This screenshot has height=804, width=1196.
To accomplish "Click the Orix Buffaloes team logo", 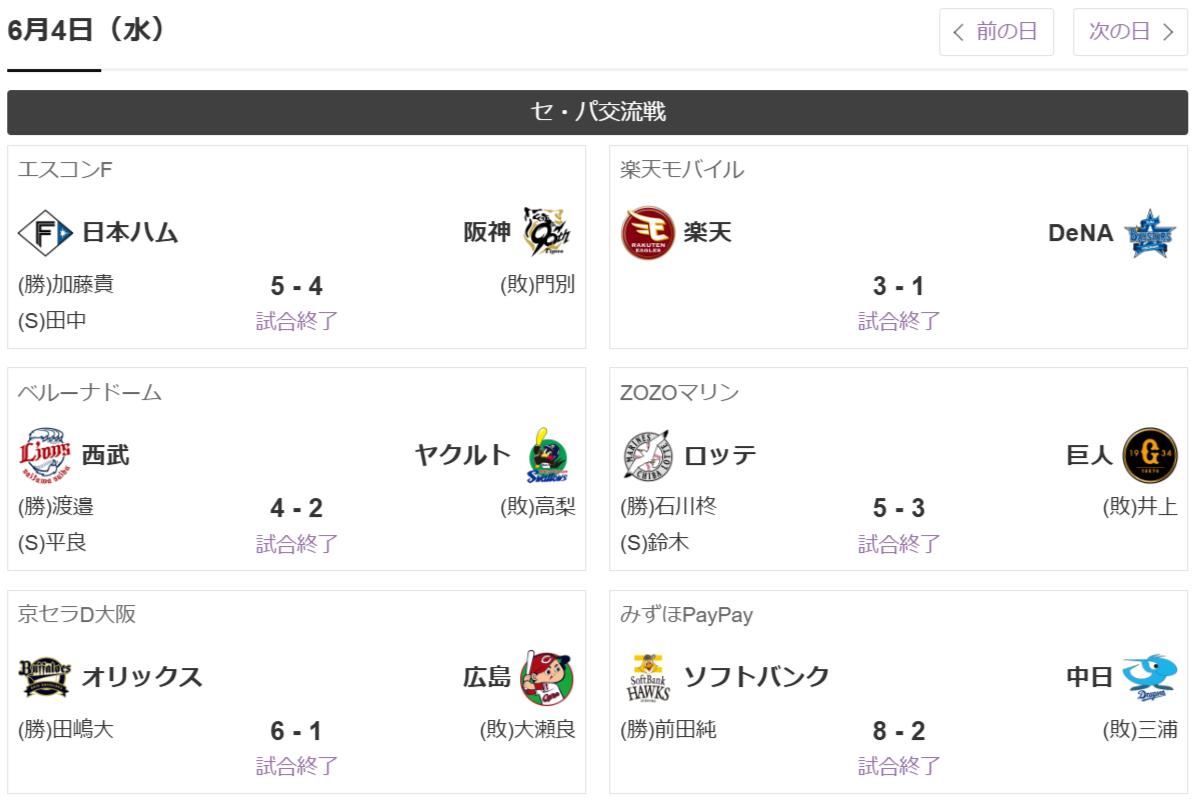I will pyautogui.click(x=45, y=677).
